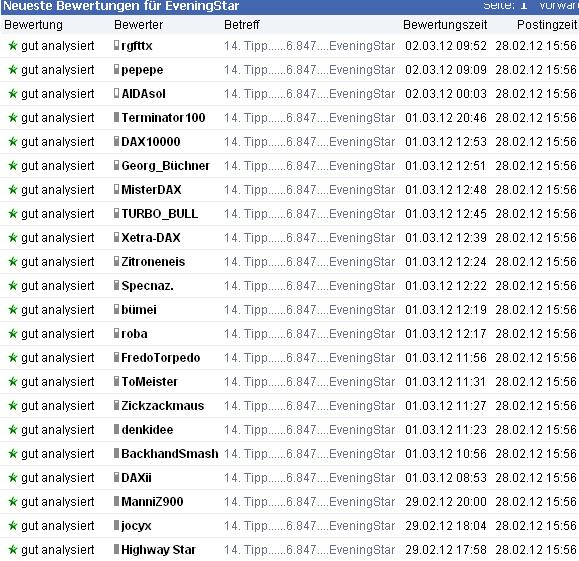This screenshot has width=579, height=561.
Task: Click the status icon beside Zitroneneis
Action: tap(116, 261)
